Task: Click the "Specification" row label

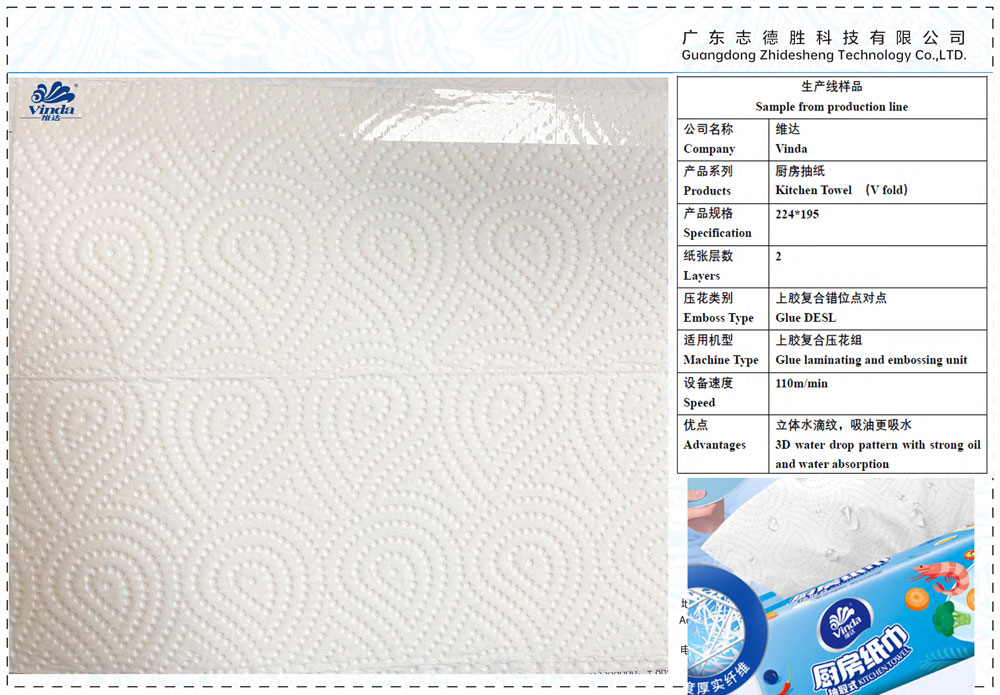Action: click(x=717, y=233)
